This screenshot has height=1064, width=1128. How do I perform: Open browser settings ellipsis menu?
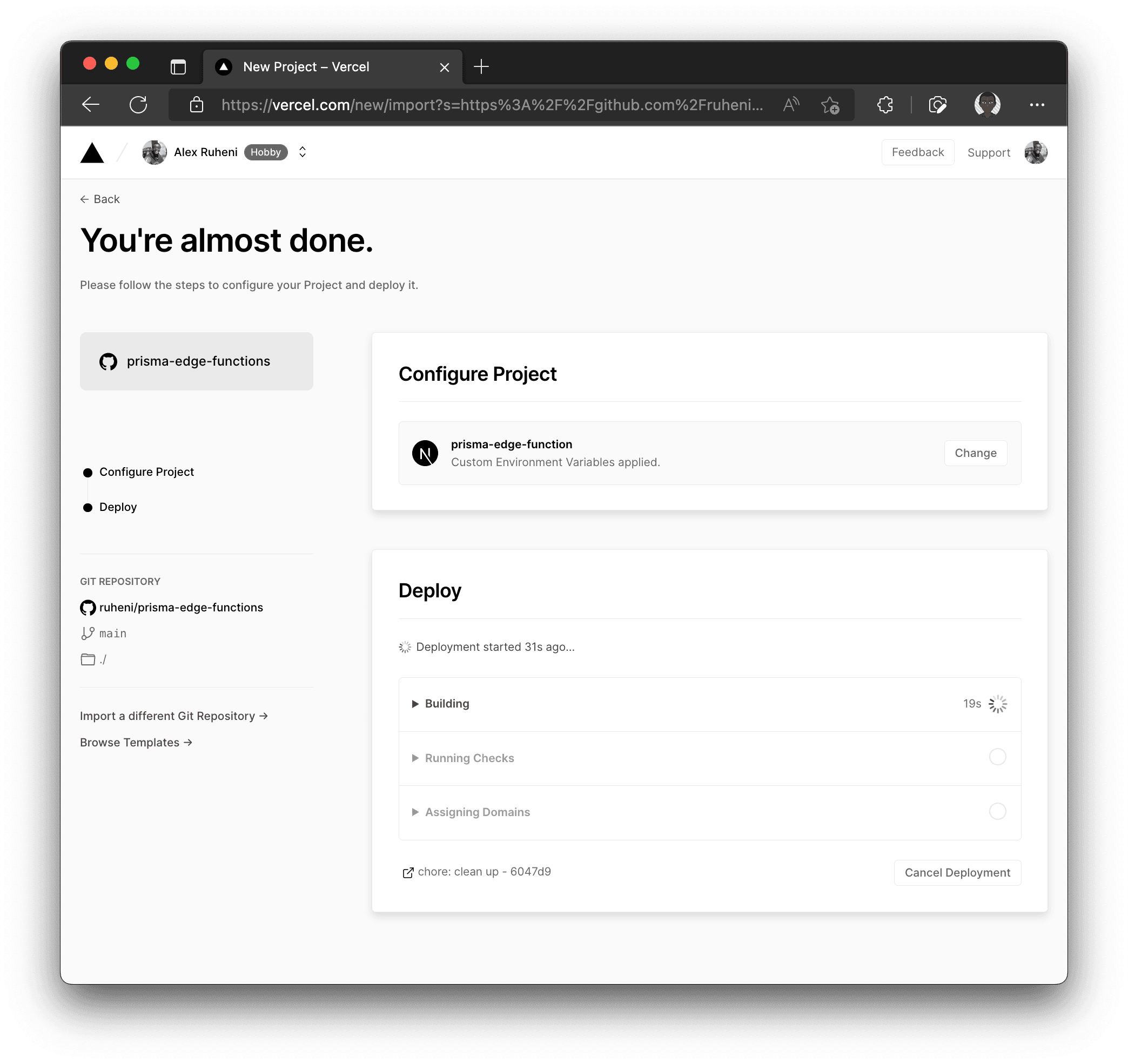click(x=1037, y=105)
